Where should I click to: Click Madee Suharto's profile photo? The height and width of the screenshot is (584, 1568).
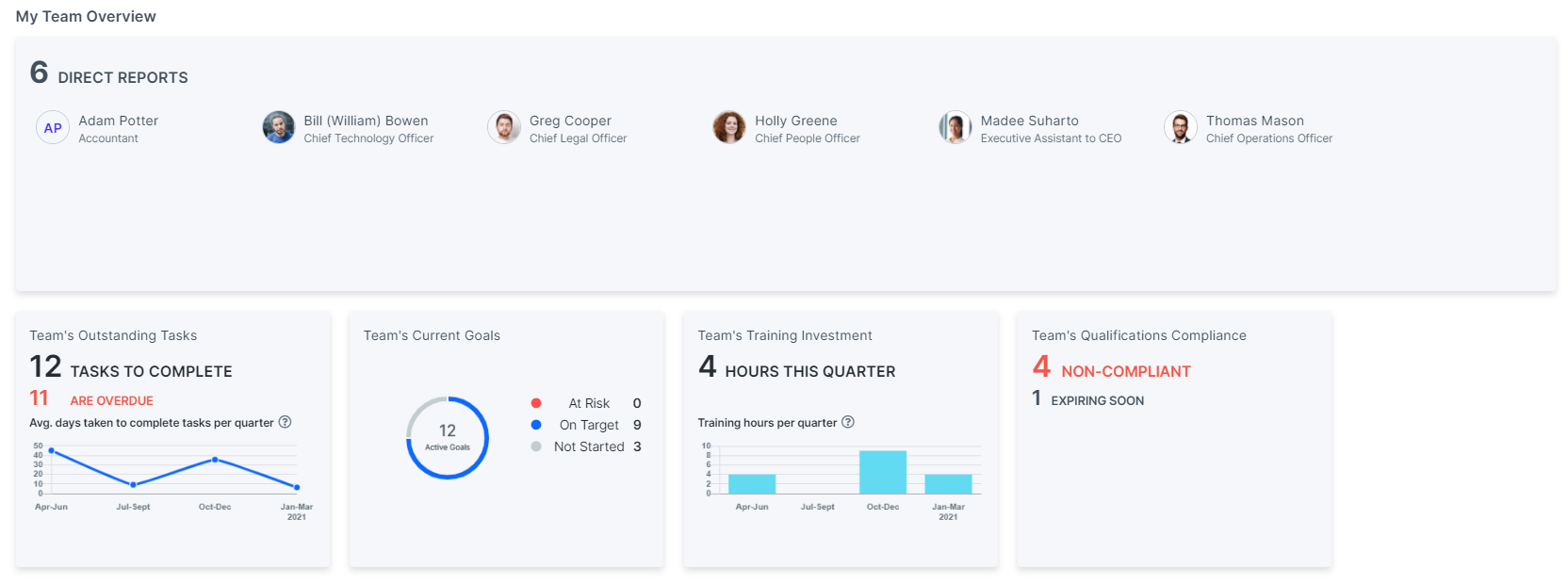(955, 127)
